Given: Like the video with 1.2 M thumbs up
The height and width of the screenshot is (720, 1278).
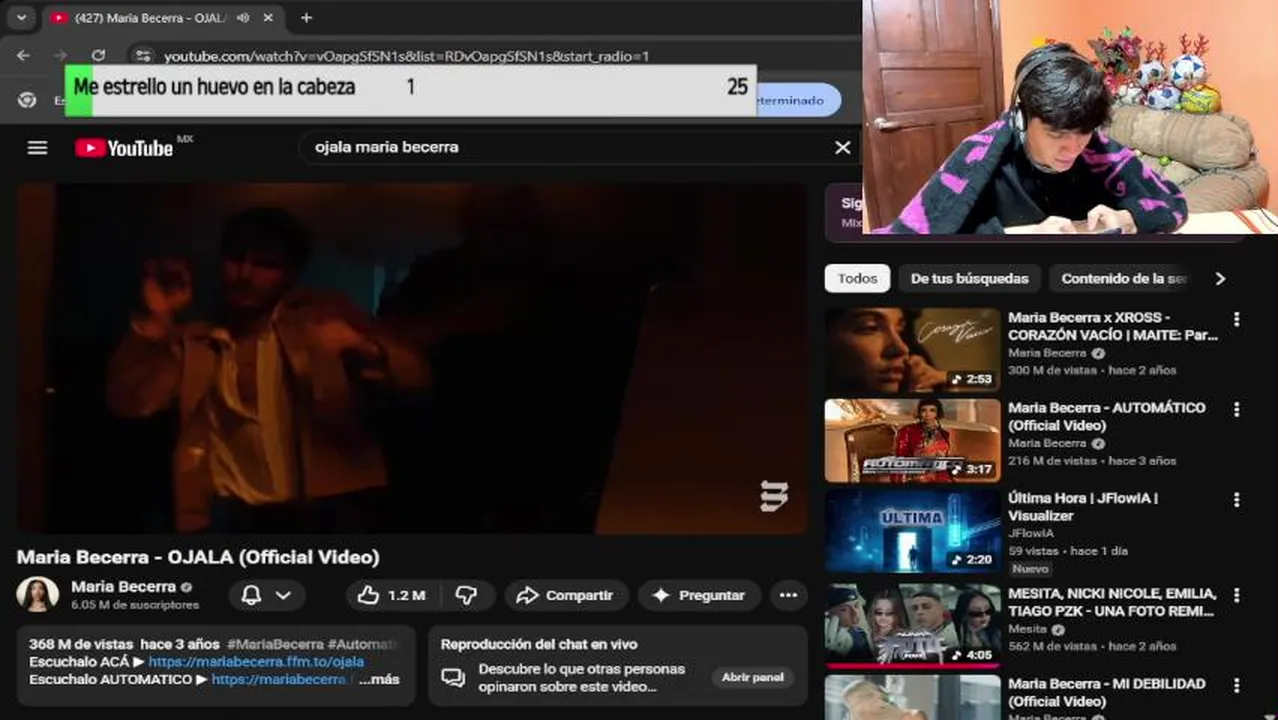Looking at the screenshot, I should click(x=391, y=595).
